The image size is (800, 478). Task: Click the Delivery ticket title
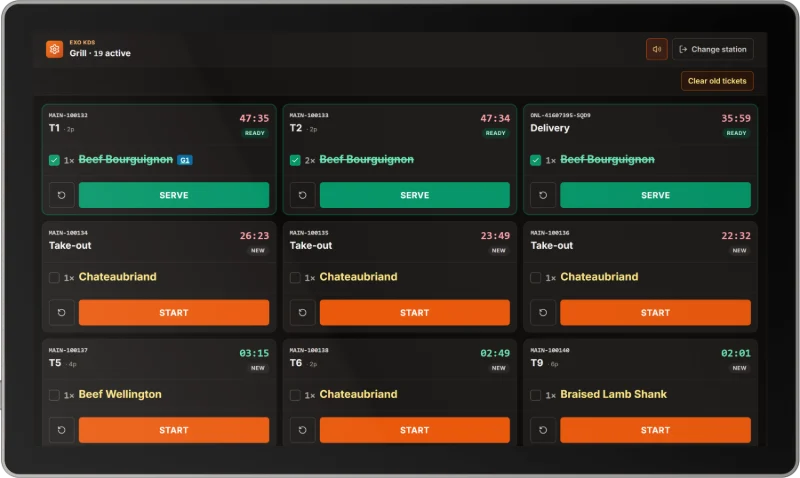coord(549,128)
